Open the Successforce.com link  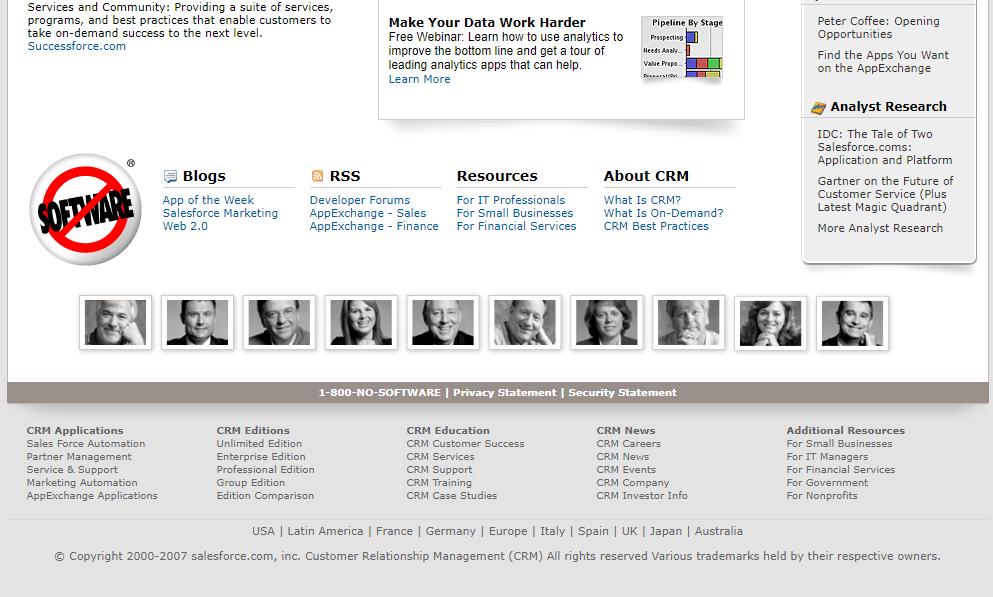(77, 46)
